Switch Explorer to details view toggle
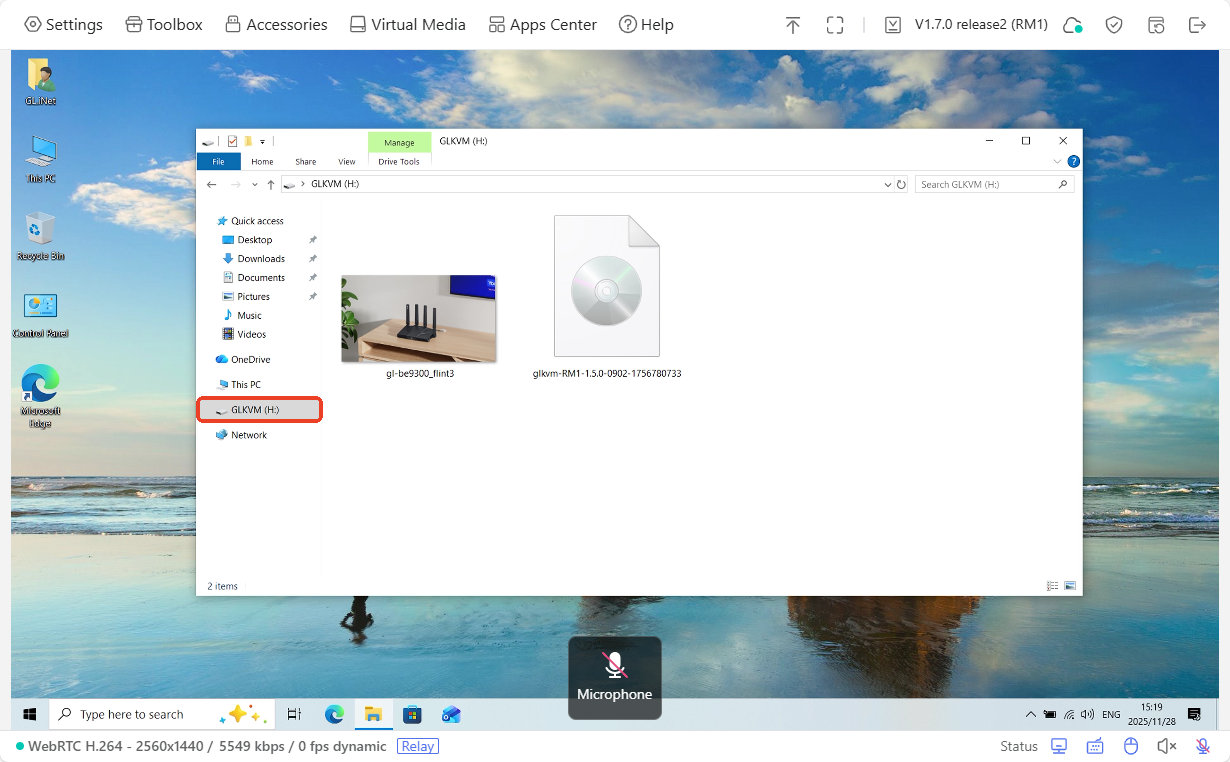Screen dimensions: 1230x762 pos(1052,585)
